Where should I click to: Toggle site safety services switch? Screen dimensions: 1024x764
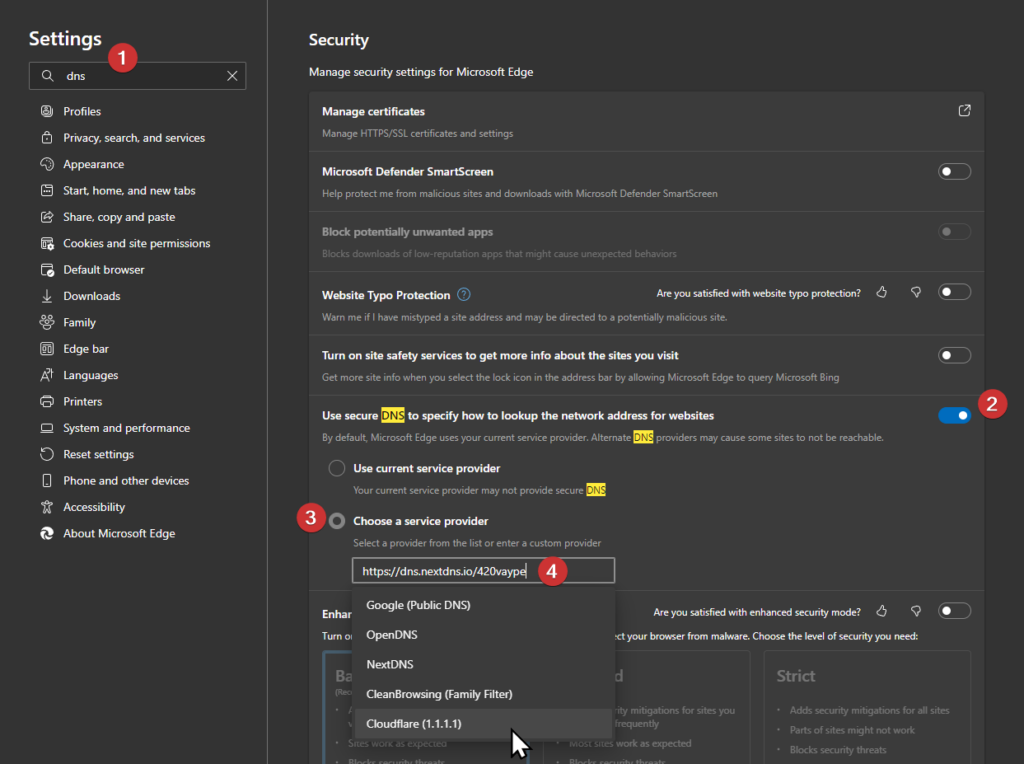[954, 355]
